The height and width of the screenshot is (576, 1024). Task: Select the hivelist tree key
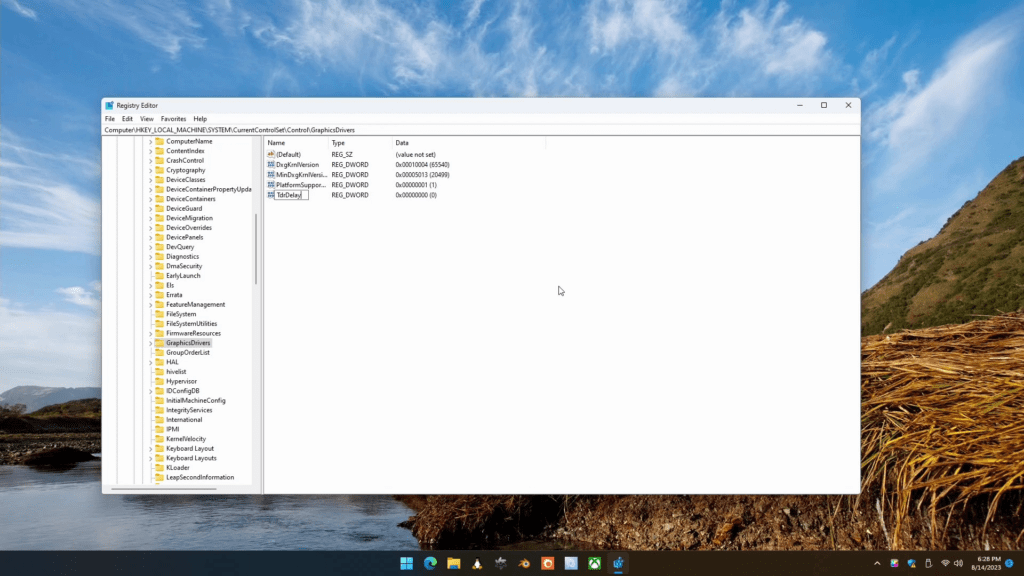(176, 372)
